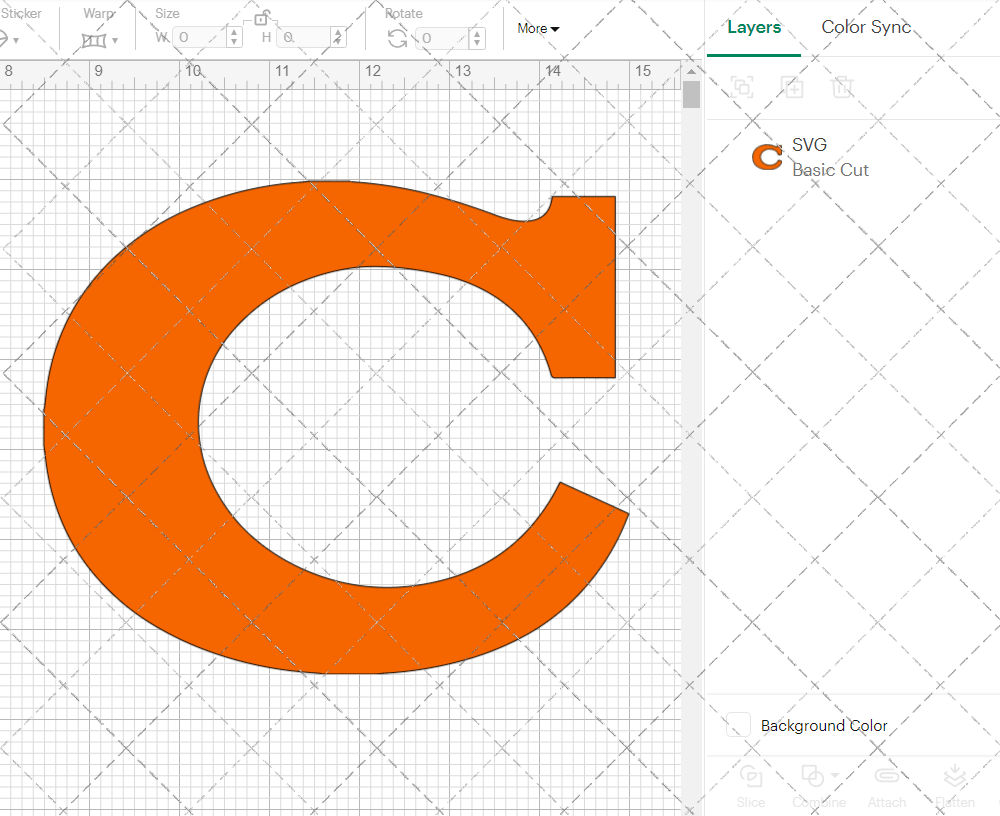Click the Rotate icon in the toolbar
The height and width of the screenshot is (816, 1000).
[x=395, y=36]
